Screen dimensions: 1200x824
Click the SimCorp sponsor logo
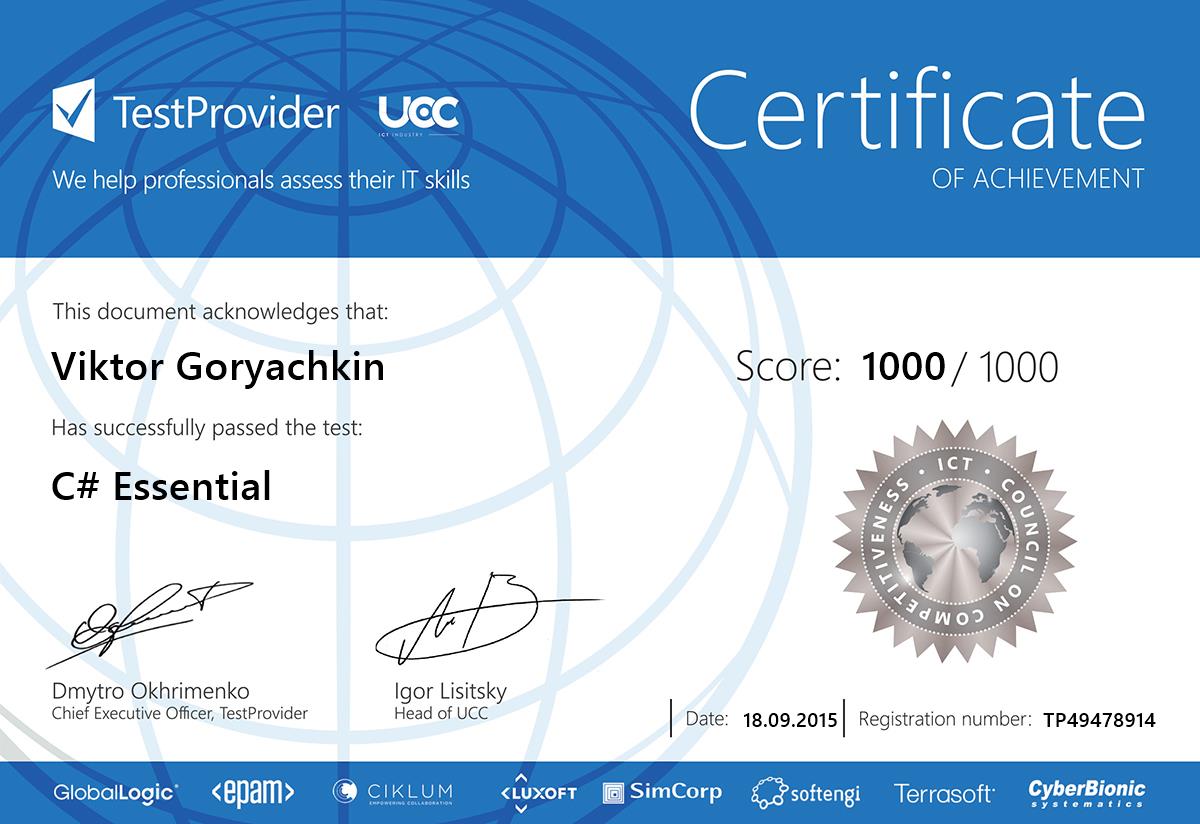pos(662,793)
